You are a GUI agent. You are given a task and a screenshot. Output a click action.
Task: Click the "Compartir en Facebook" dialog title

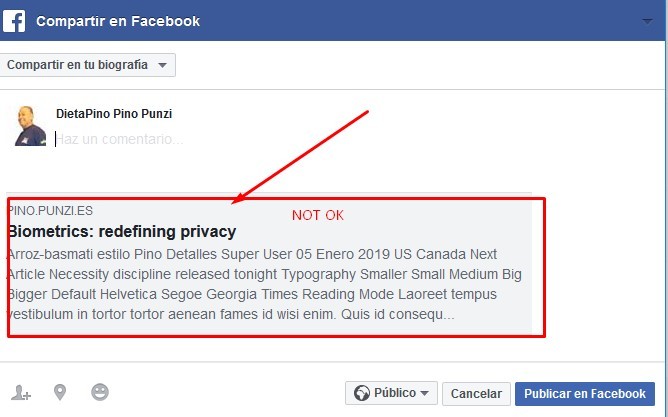tap(118, 21)
